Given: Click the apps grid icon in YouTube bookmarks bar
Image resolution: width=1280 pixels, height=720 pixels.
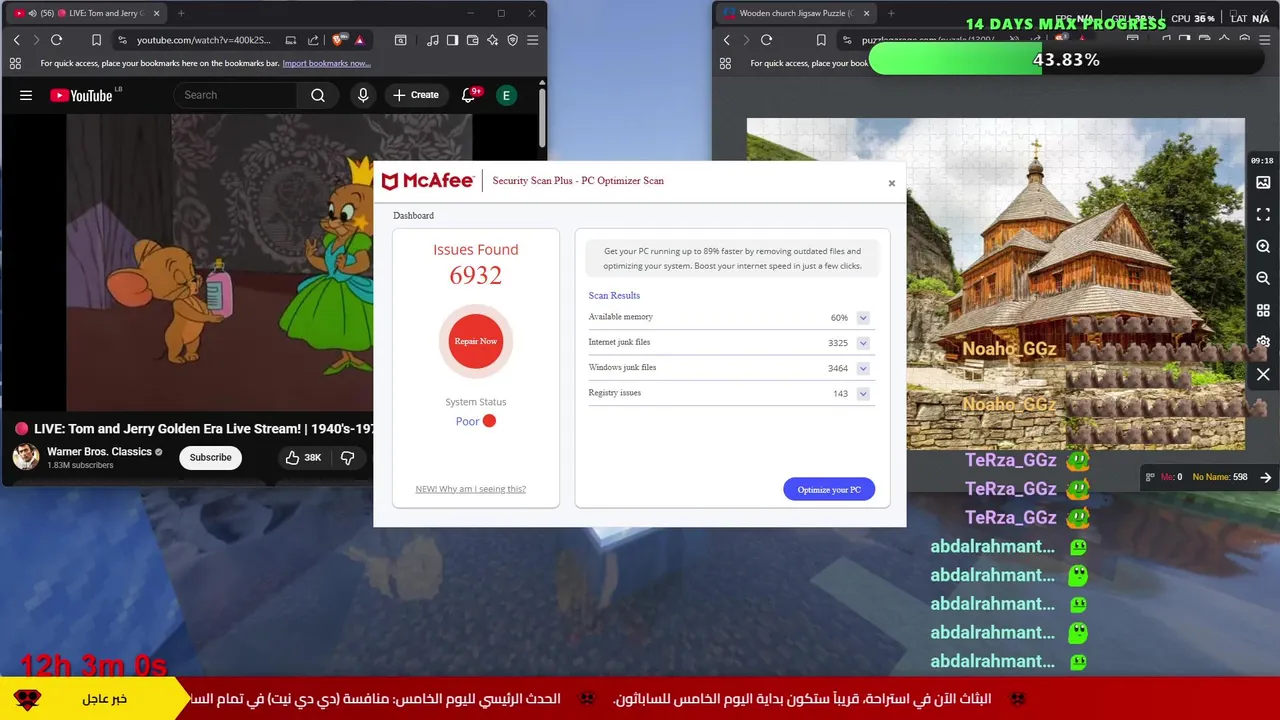Looking at the screenshot, I should coord(15,63).
